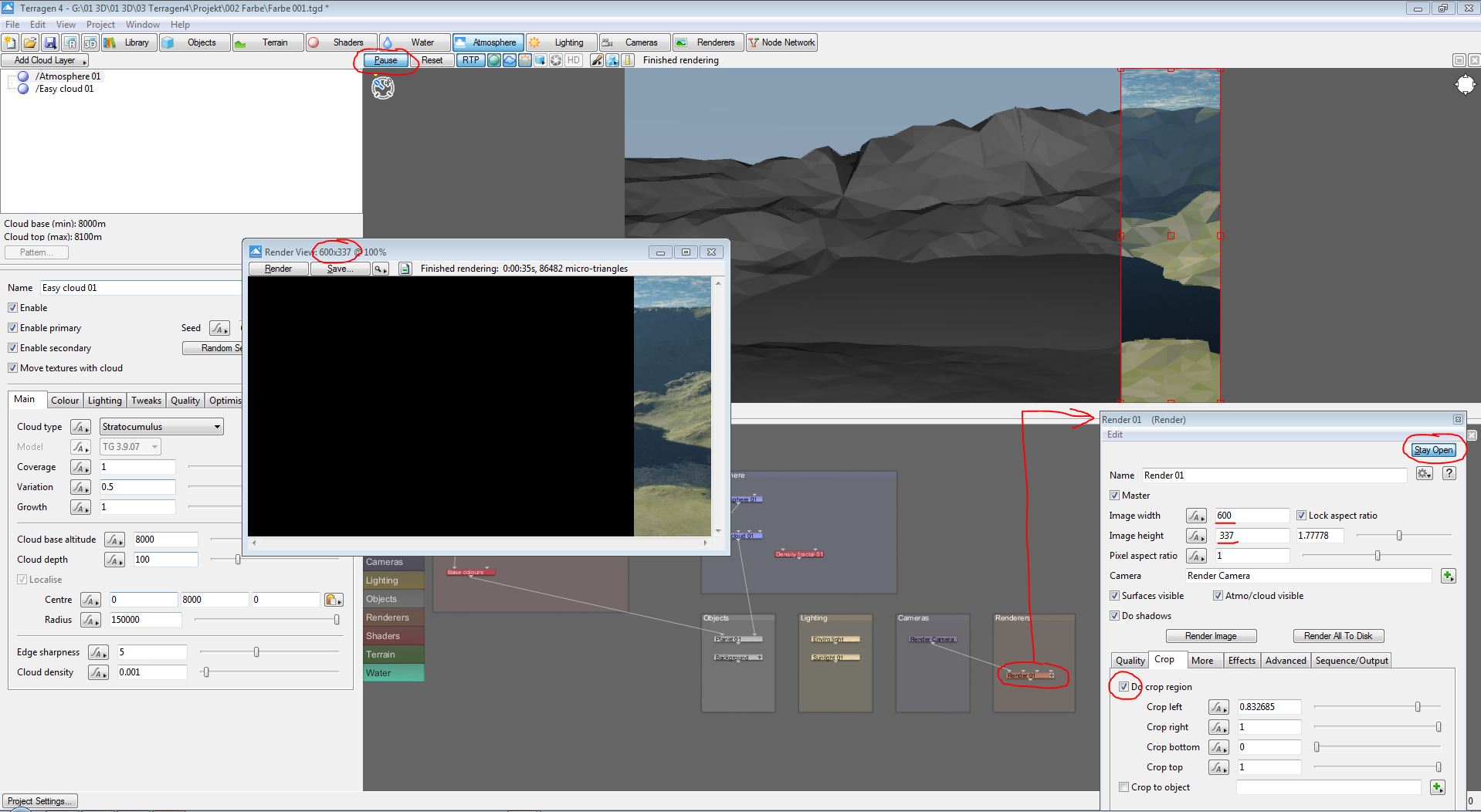Click the animation icon next to Coverage
The width and height of the screenshot is (1481, 812).
[80, 467]
